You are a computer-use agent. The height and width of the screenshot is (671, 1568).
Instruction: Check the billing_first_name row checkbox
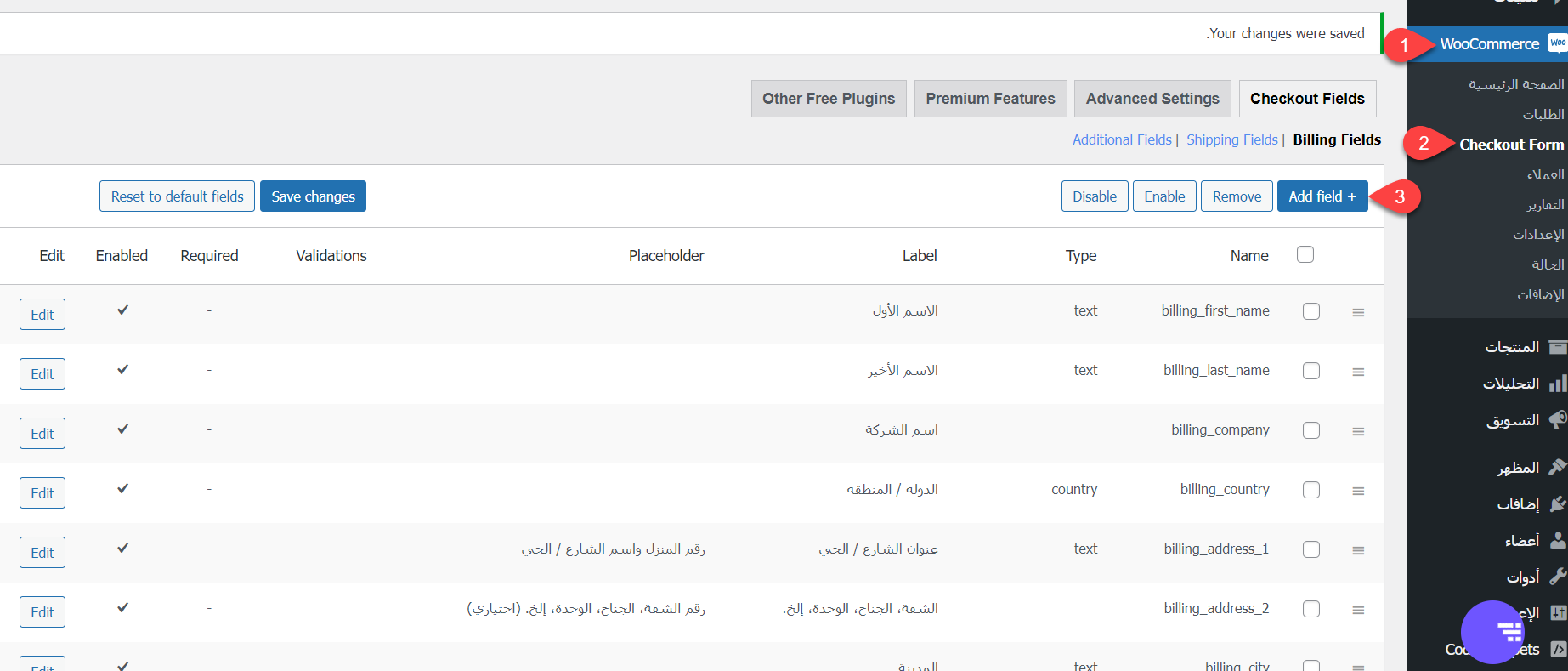(1311, 311)
